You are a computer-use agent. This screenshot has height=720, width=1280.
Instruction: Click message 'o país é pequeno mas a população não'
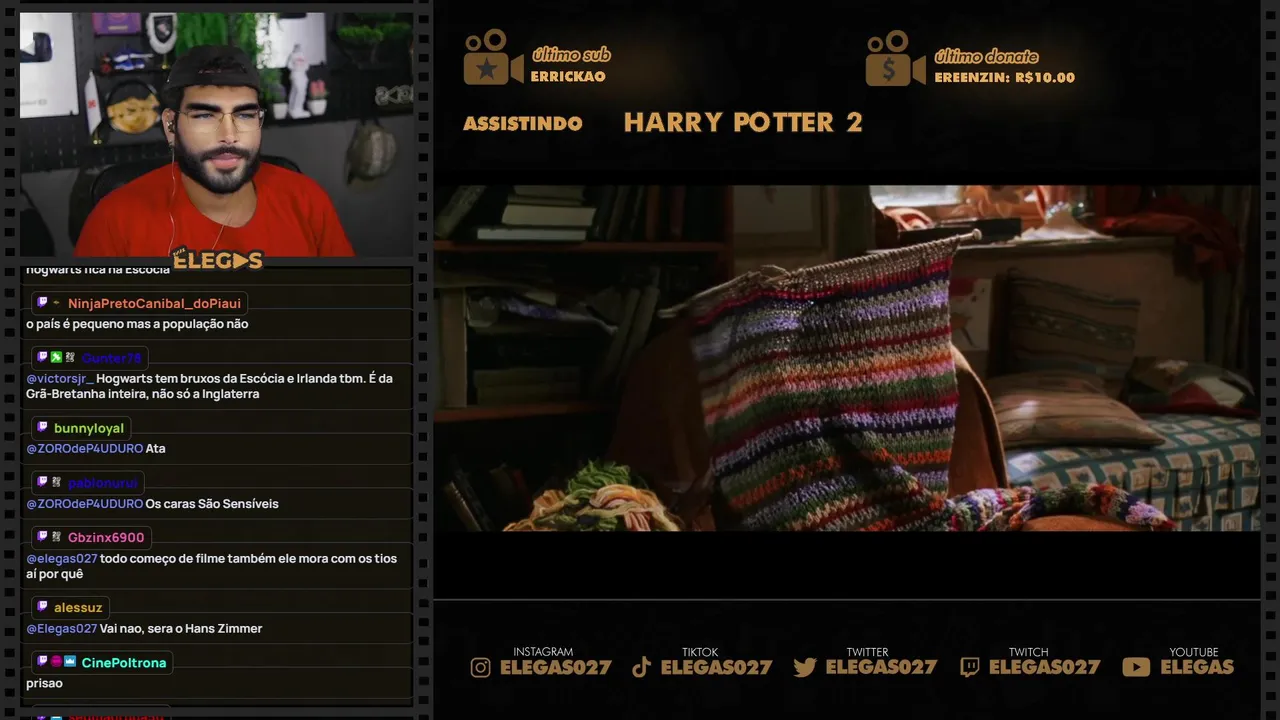click(137, 324)
